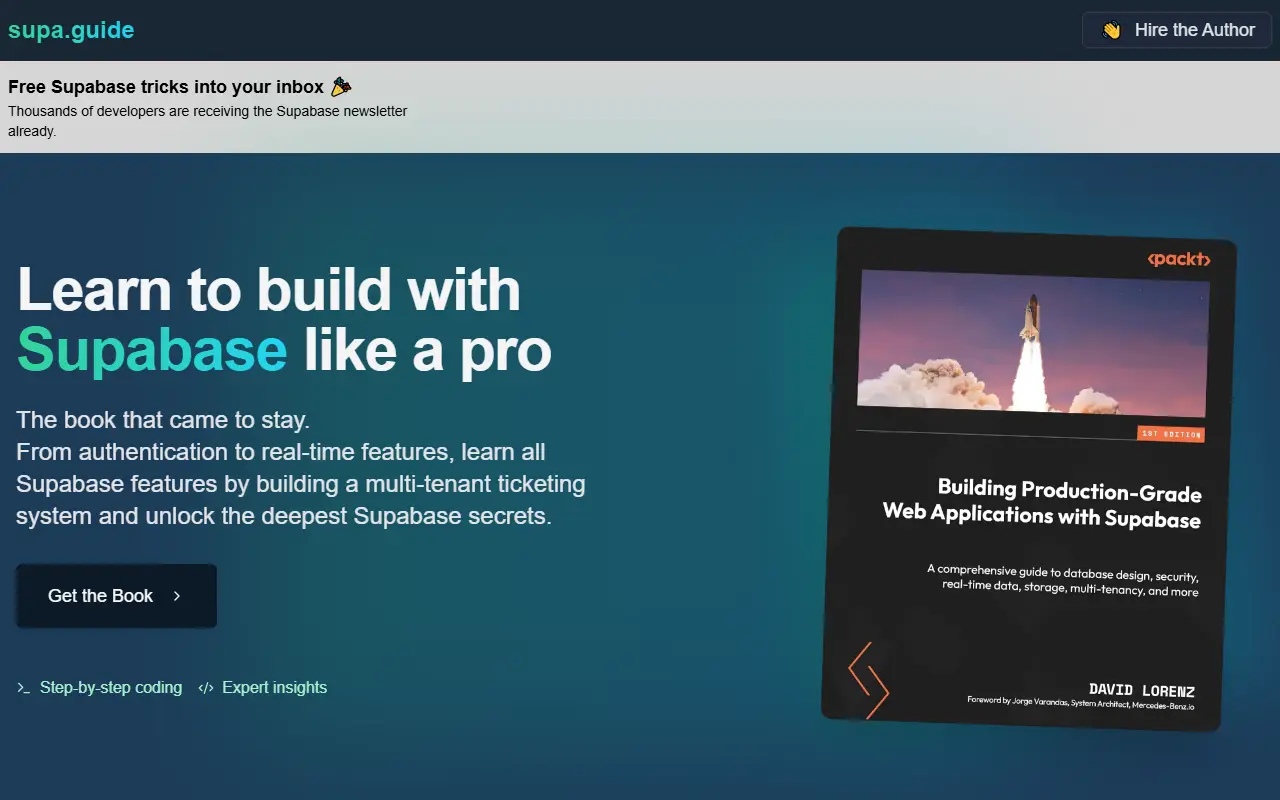Click the "Foreword by Jorge Varandas" line
Image resolution: width=1280 pixels, height=800 pixels.
(x=1081, y=703)
